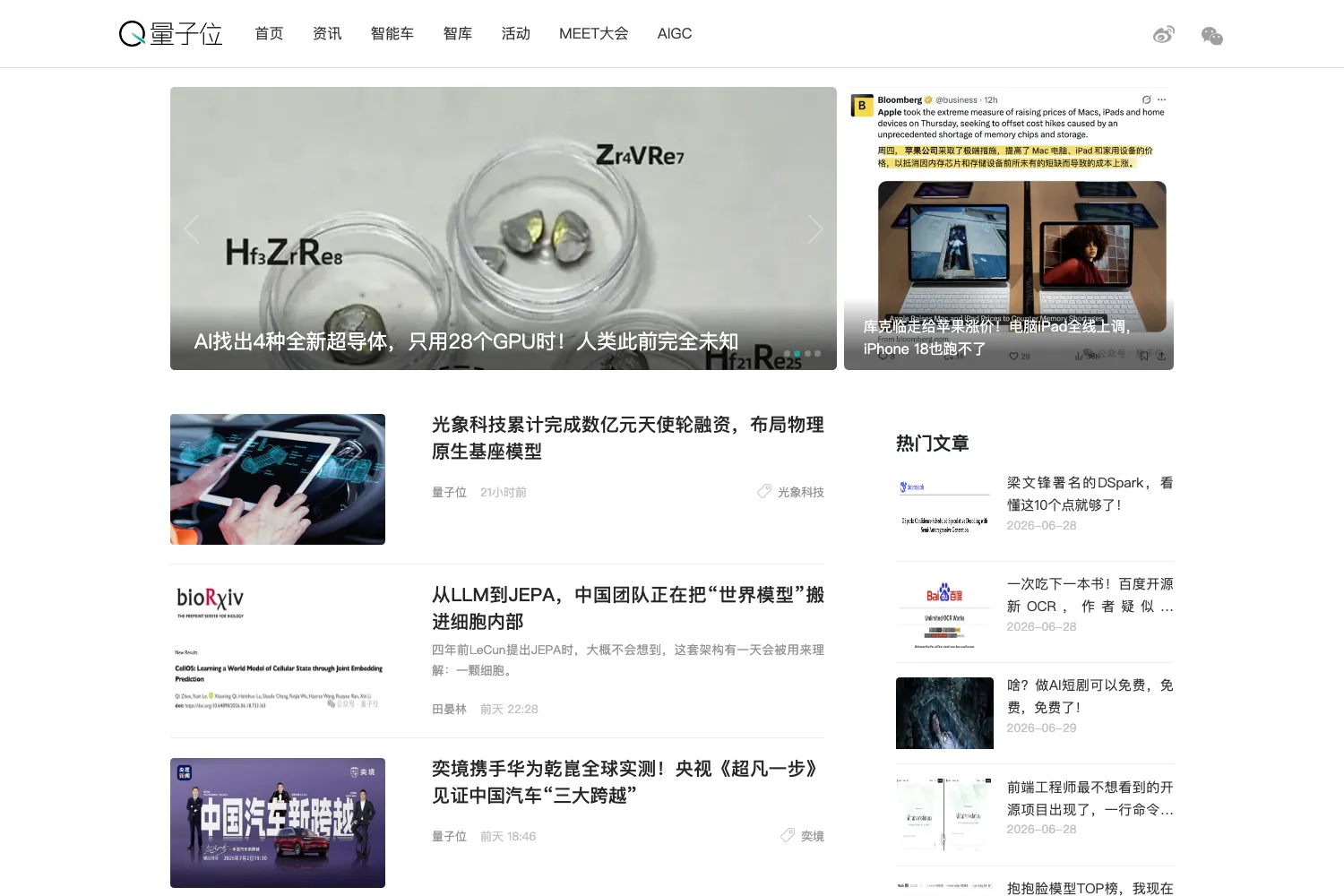This screenshot has width=1344, height=896.
Task: Open 量子位 author link under 奕境 article
Action: (449, 836)
